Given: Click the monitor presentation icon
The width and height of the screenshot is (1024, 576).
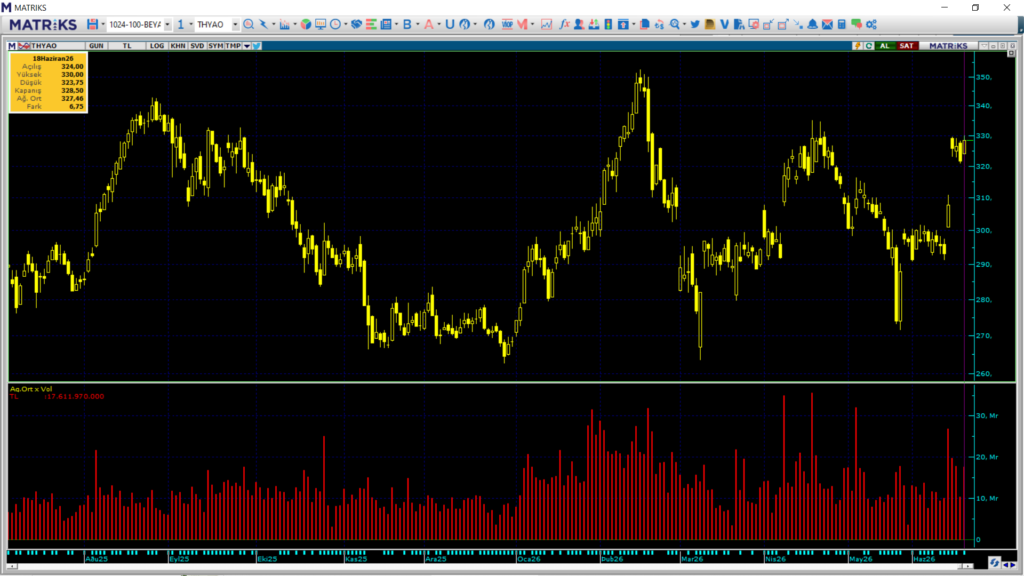Looking at the screenshot, I should coord(320,24).
